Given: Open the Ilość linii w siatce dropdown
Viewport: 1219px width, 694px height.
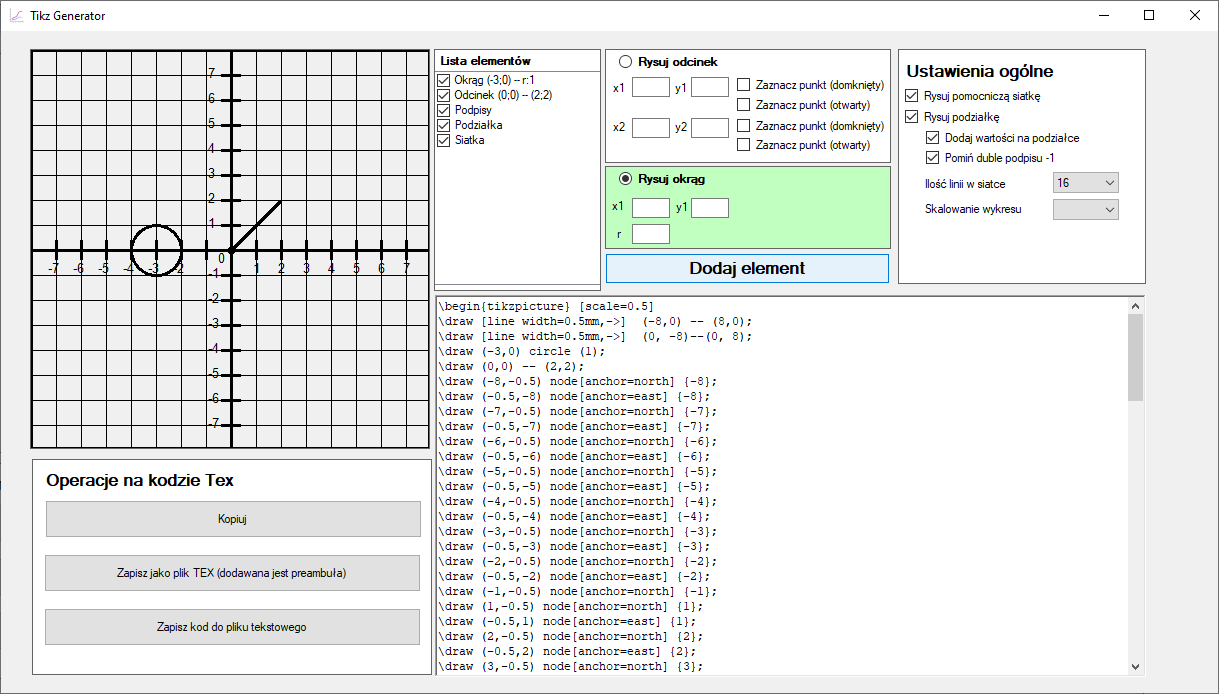Looking at the screenshot, I should (x=1086, y=183).
